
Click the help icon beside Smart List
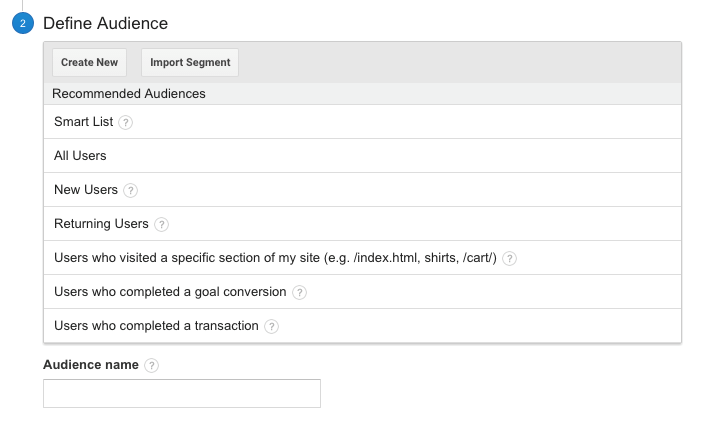126,122
